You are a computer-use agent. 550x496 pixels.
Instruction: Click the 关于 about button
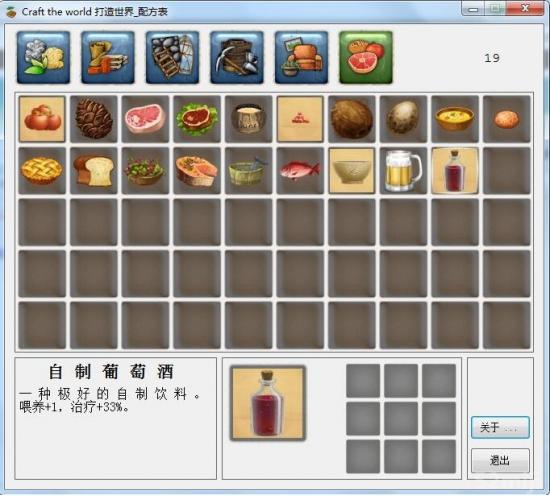(x=500, y=427)
